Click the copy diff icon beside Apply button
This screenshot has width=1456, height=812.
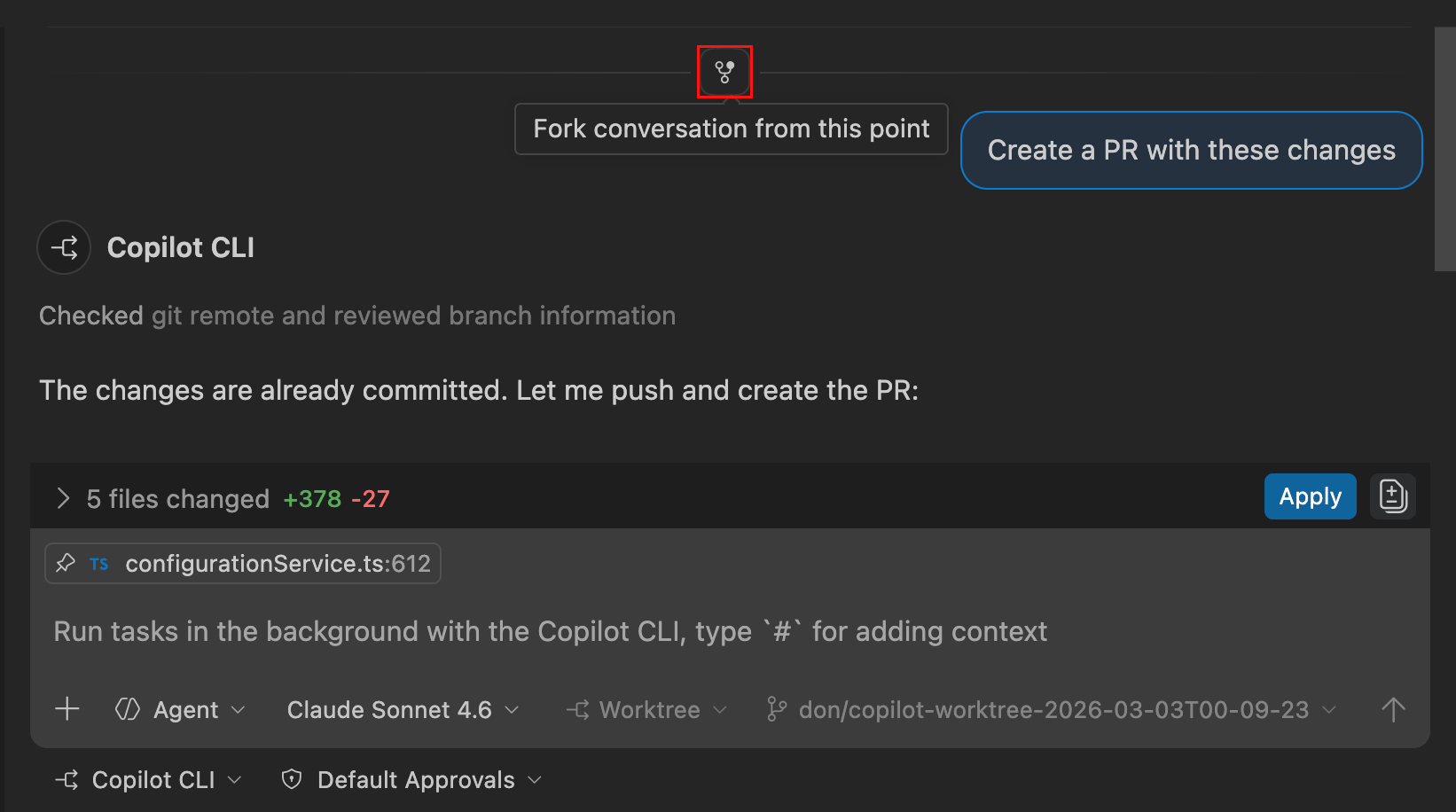1392,496
